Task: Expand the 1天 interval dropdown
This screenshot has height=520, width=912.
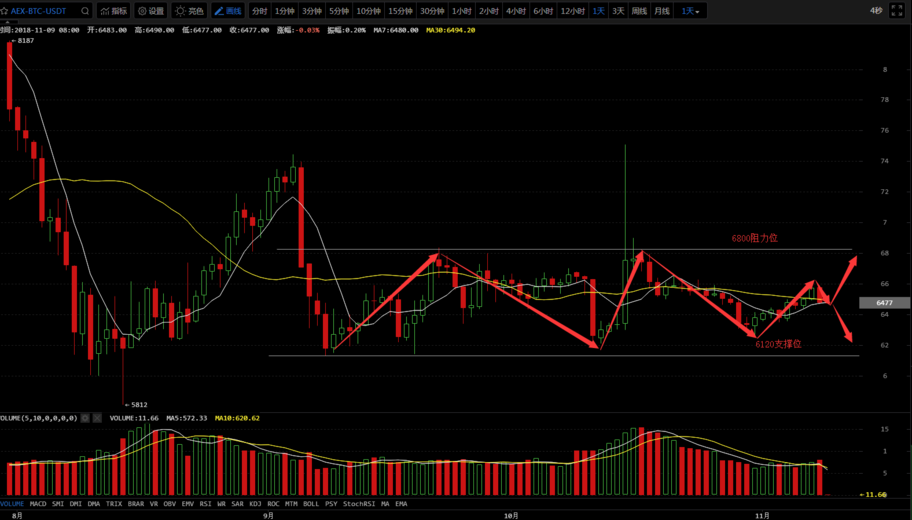Action: [x=690, y=10]
